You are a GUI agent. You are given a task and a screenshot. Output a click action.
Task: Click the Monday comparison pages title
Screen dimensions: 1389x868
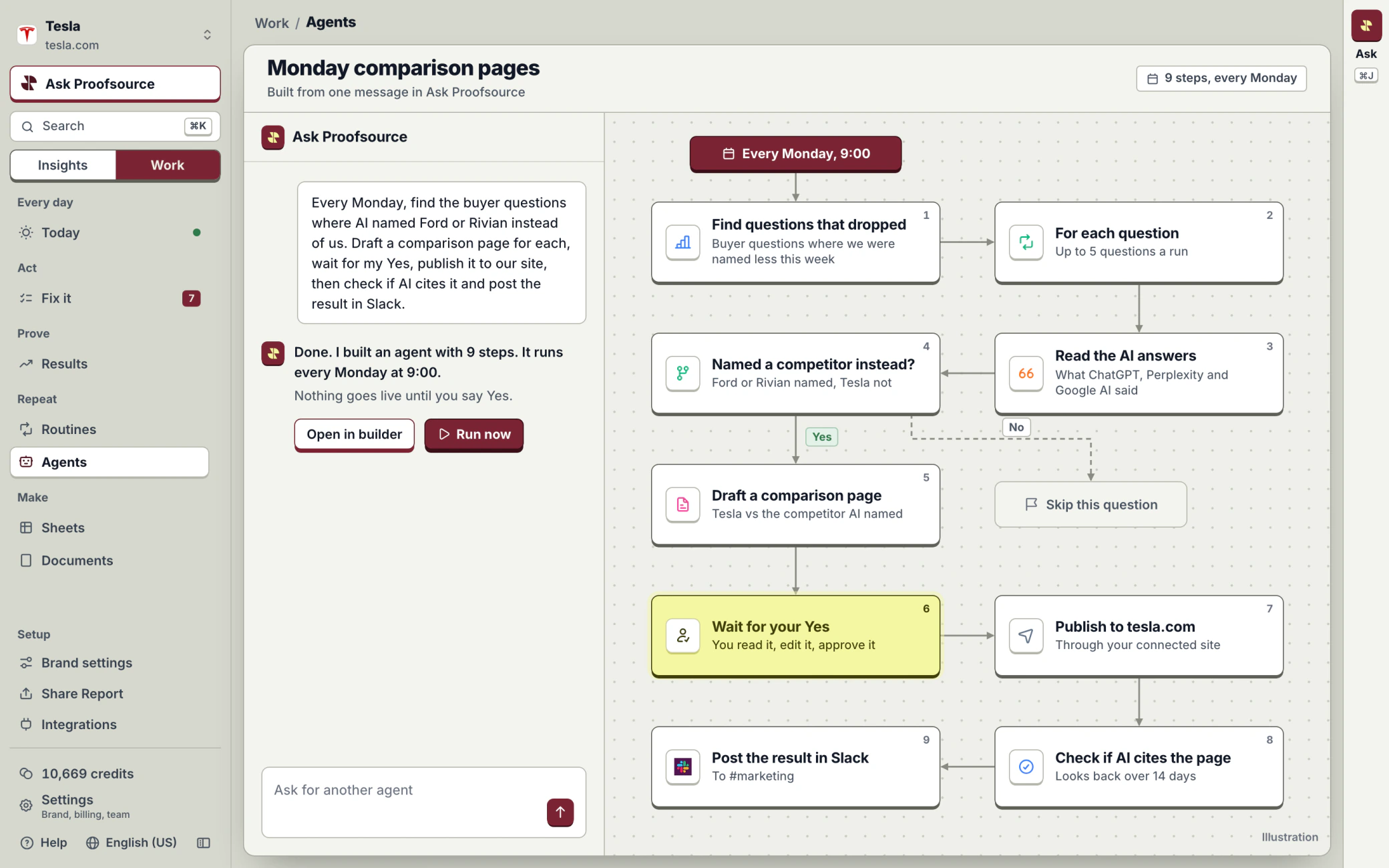click(x=403, y=68)
